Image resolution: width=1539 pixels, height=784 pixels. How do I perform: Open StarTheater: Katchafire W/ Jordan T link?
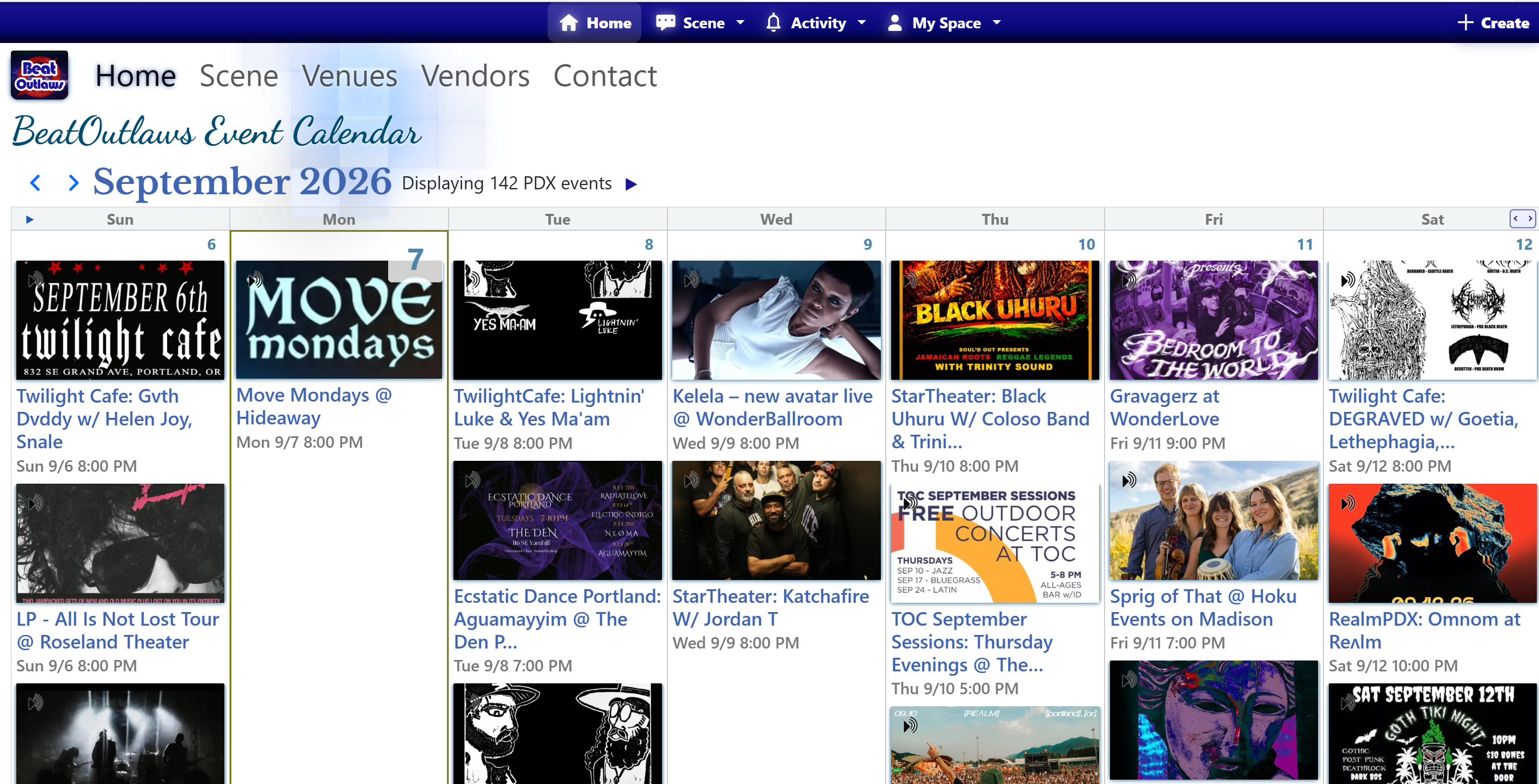pos(771,607)
